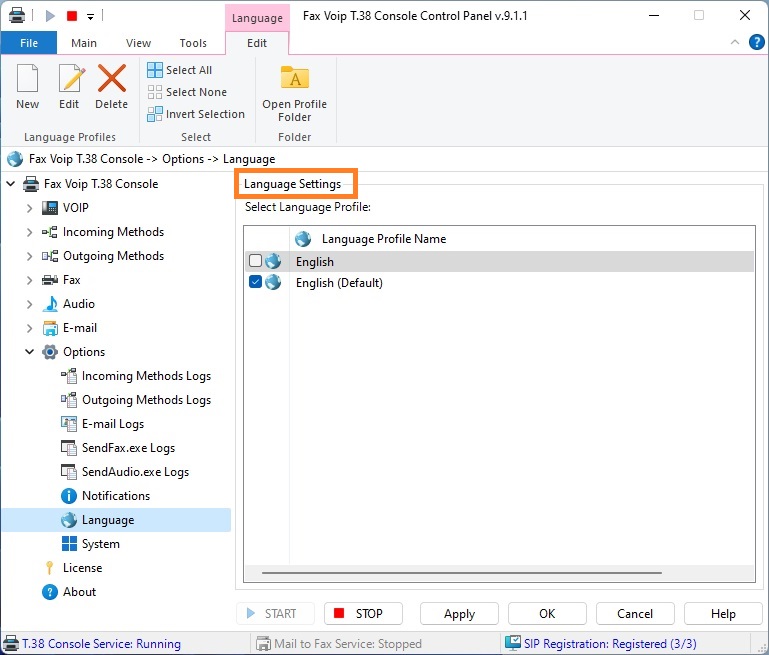Expand the VOIP node arrow
This screenshot has width=769, height=655.
[29, 208]
